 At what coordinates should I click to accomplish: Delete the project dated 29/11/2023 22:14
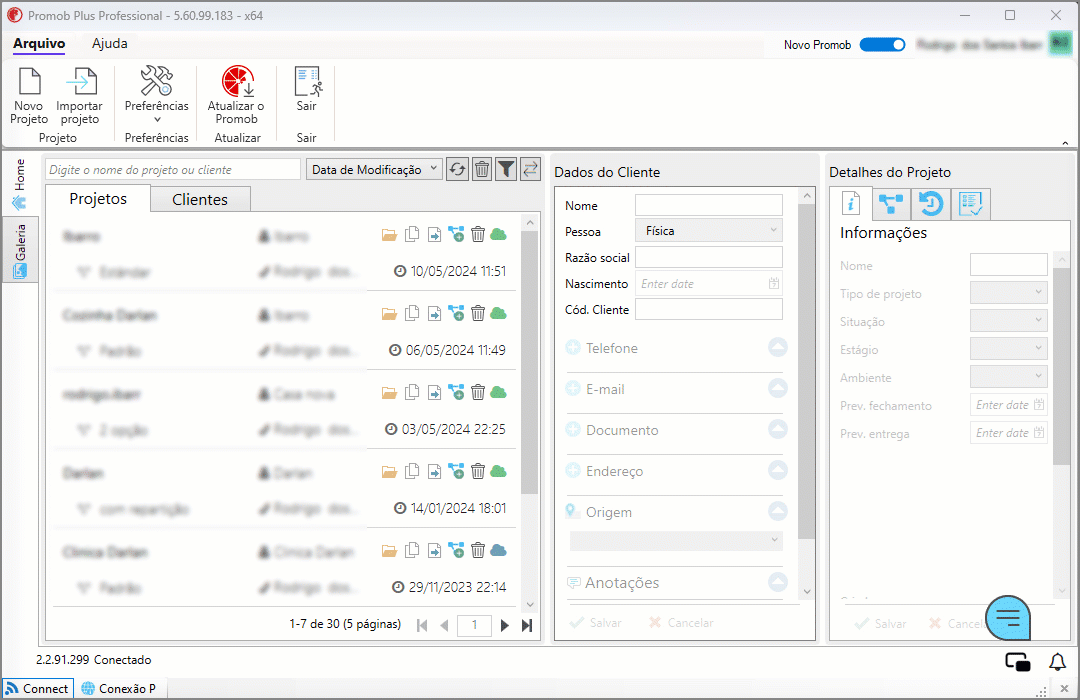[x=478, y=550]
